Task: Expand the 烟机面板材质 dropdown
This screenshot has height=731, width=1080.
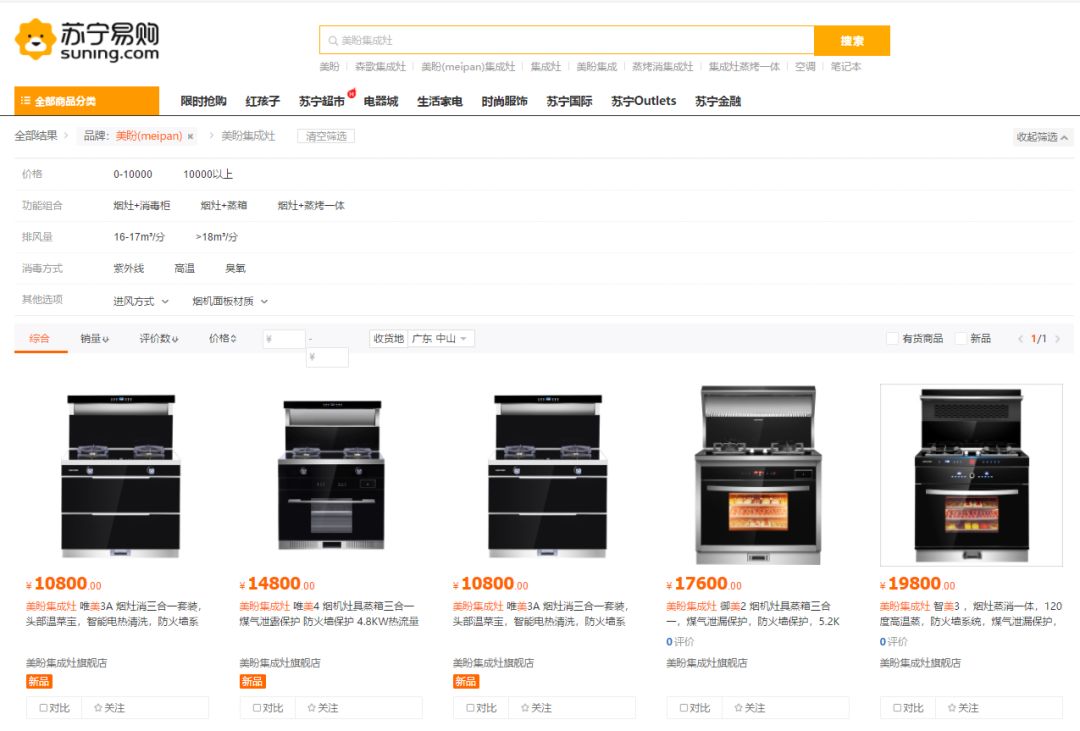Action: [230, 301]
